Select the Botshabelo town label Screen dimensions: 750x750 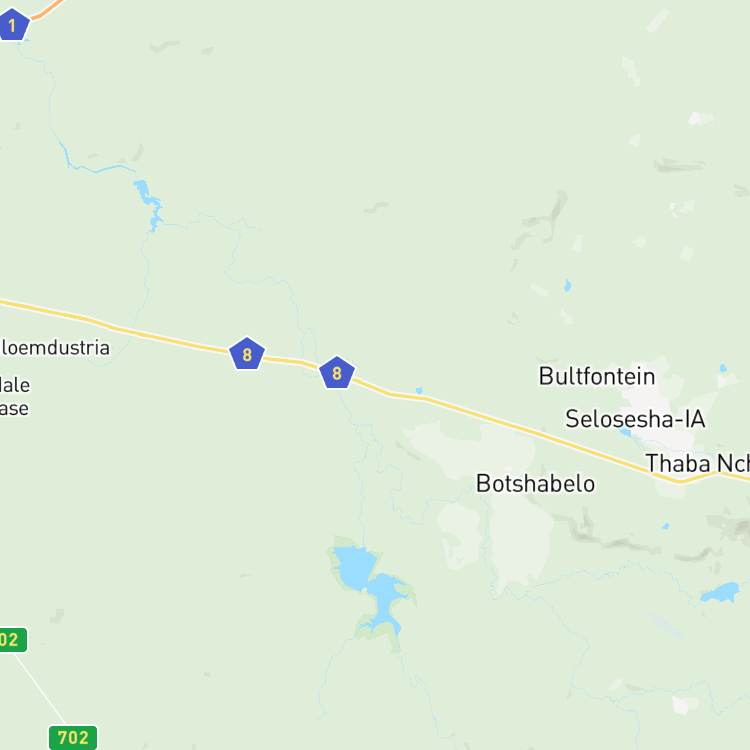[535, 484]
